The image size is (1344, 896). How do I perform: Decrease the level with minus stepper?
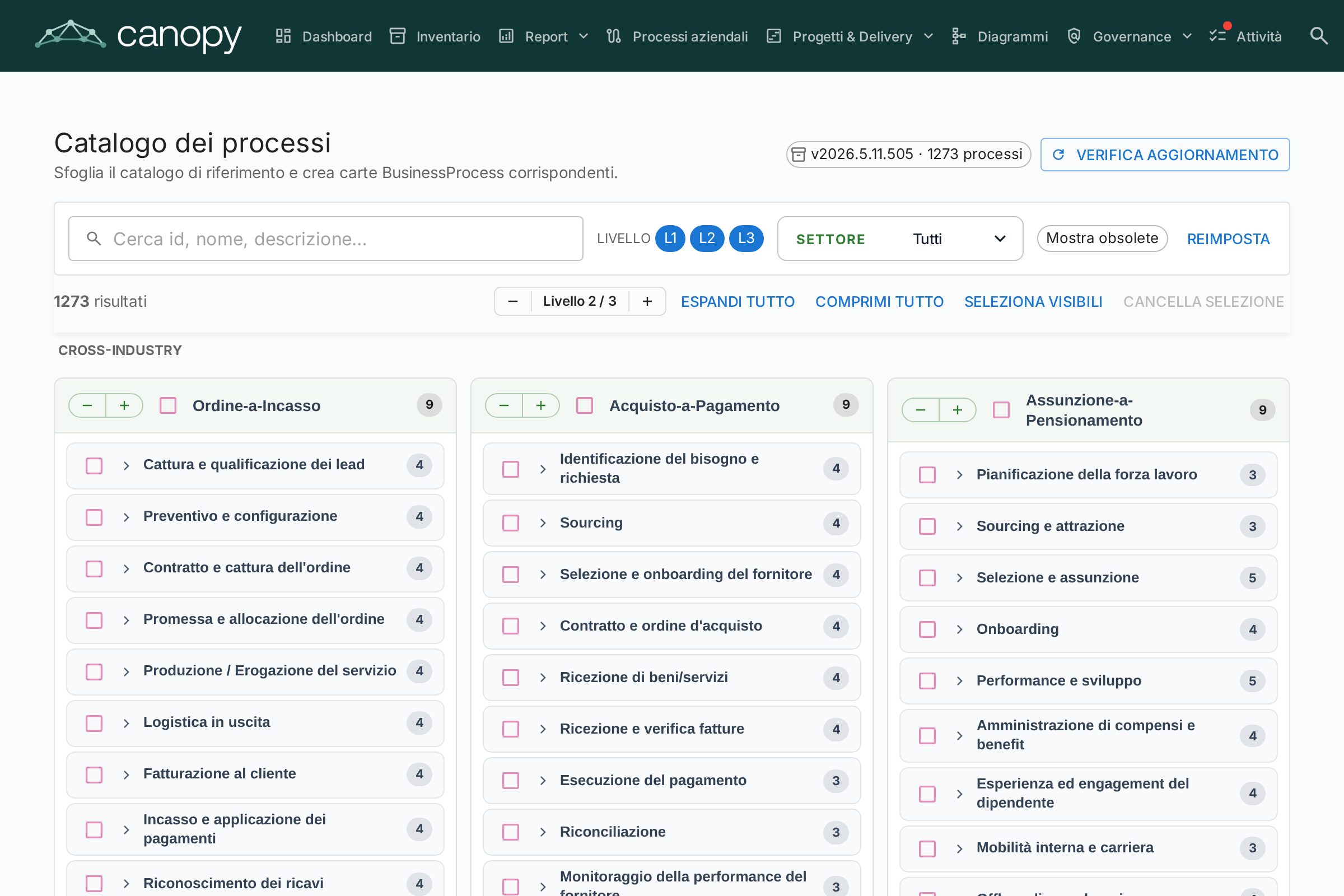pos(512,301)
